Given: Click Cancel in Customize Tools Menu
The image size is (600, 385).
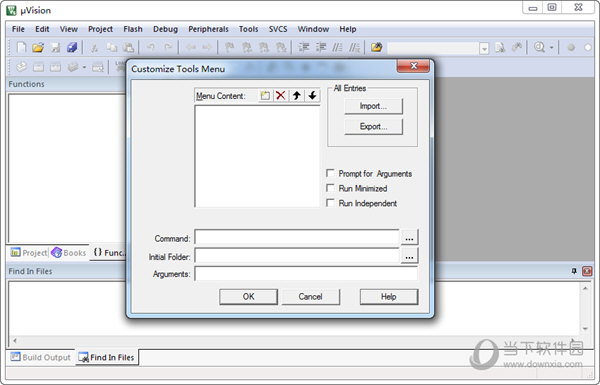Looking at the screenshot, I should 310,297.
